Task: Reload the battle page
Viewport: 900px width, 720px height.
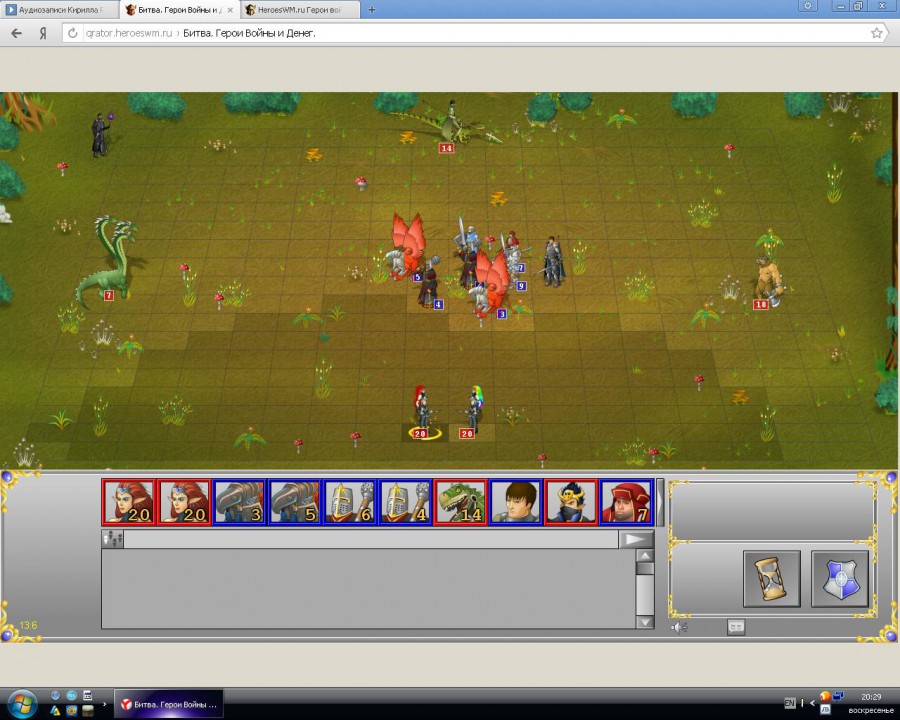Action: point(72,33)
